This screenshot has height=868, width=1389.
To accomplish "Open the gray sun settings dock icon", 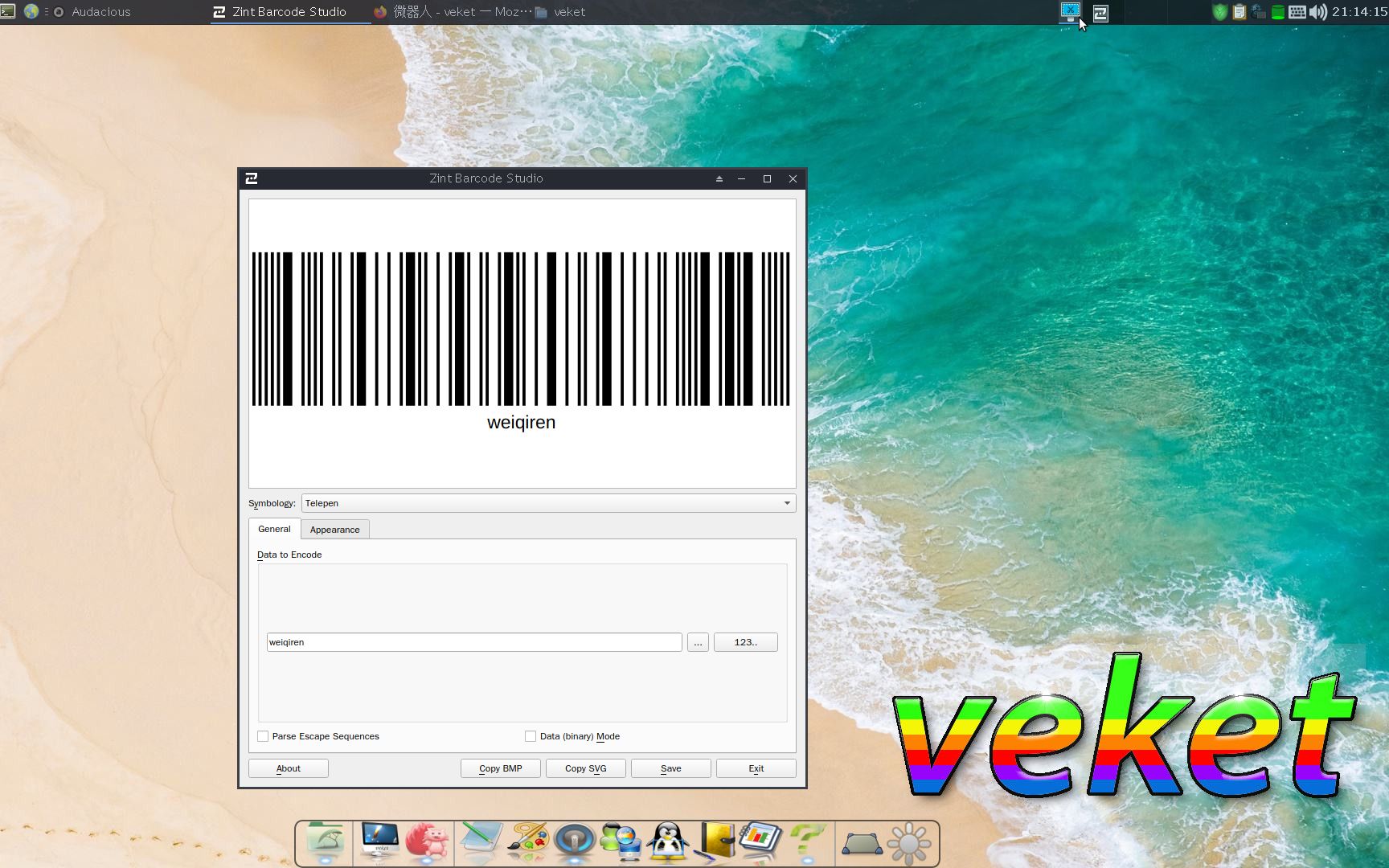I will tap(909, 843).
